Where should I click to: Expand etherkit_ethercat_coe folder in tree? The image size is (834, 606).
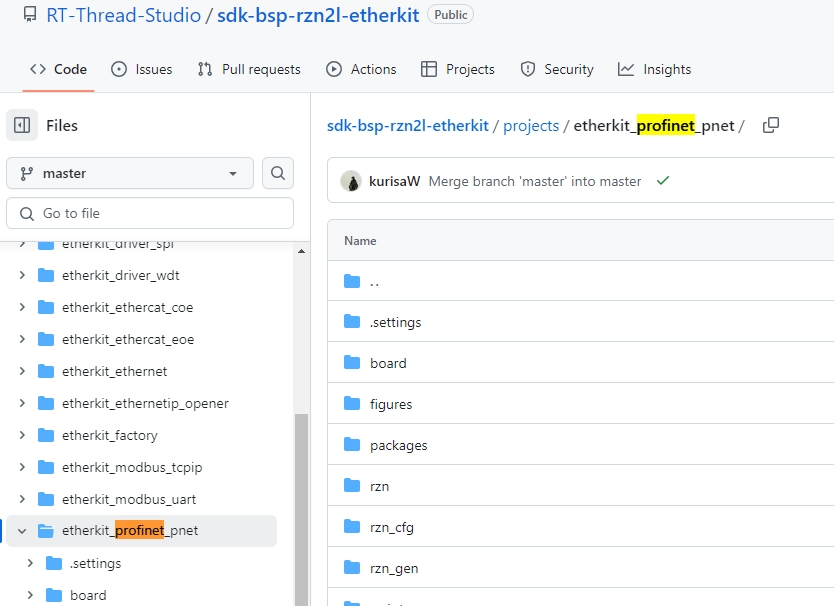pos(22,307)
